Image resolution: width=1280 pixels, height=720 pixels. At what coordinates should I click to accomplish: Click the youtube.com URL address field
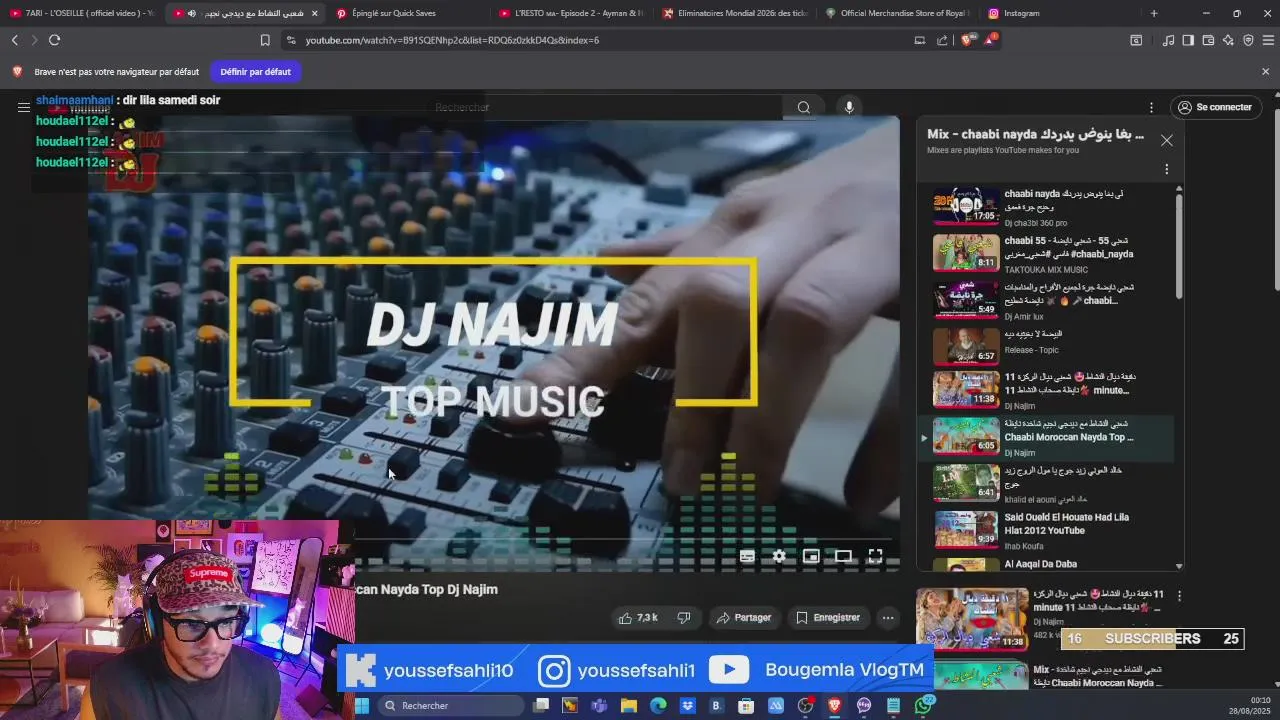click(452, 40)
